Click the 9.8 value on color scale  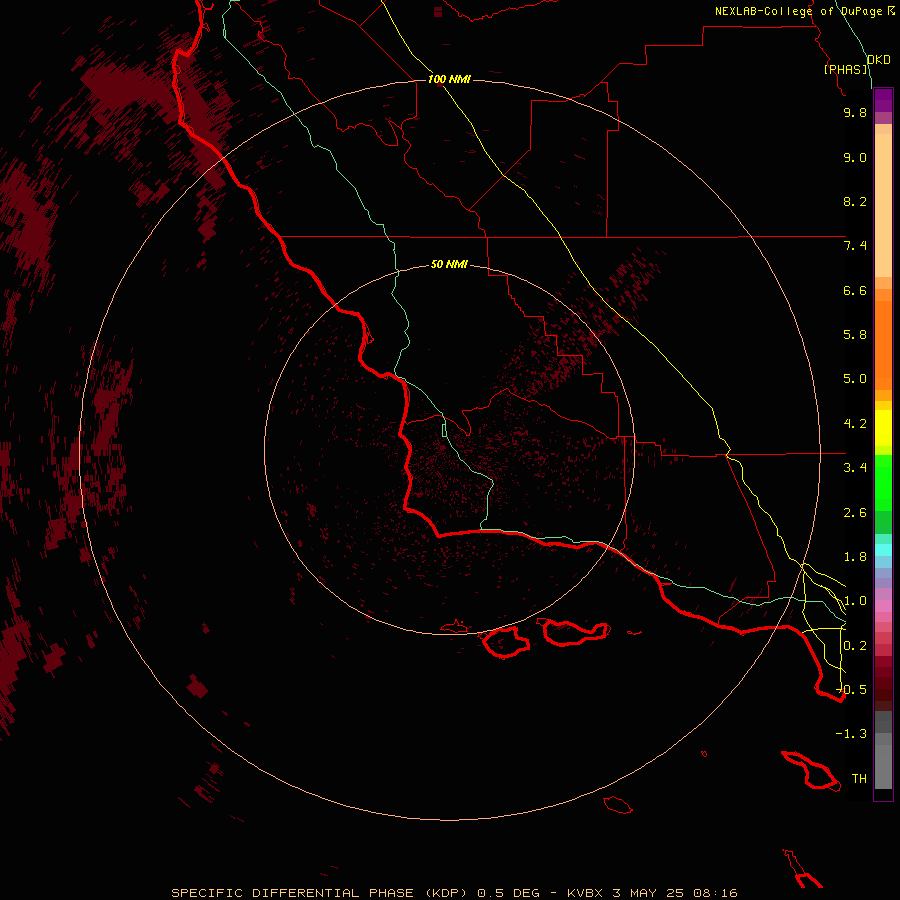(855, 112)
